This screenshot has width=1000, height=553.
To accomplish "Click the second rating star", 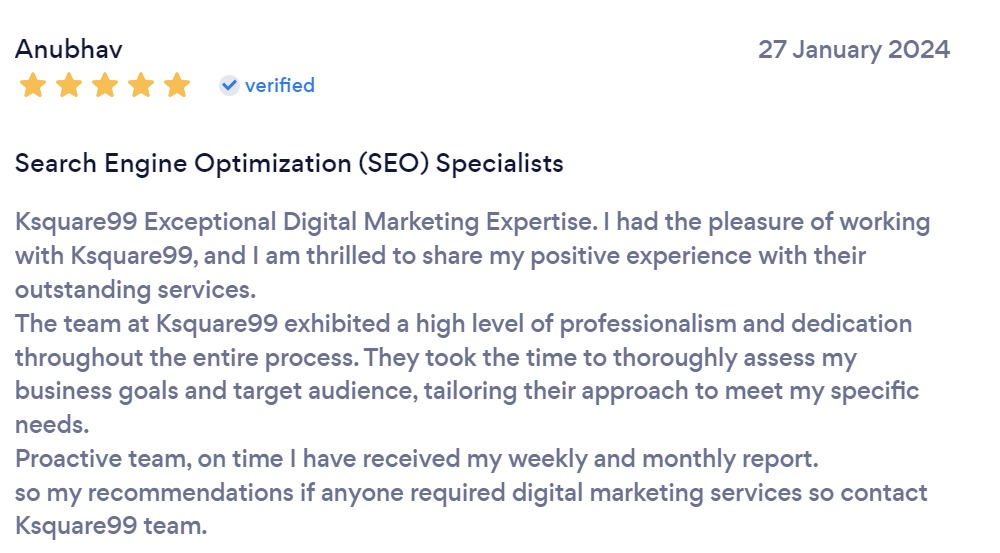I will 69,86.
